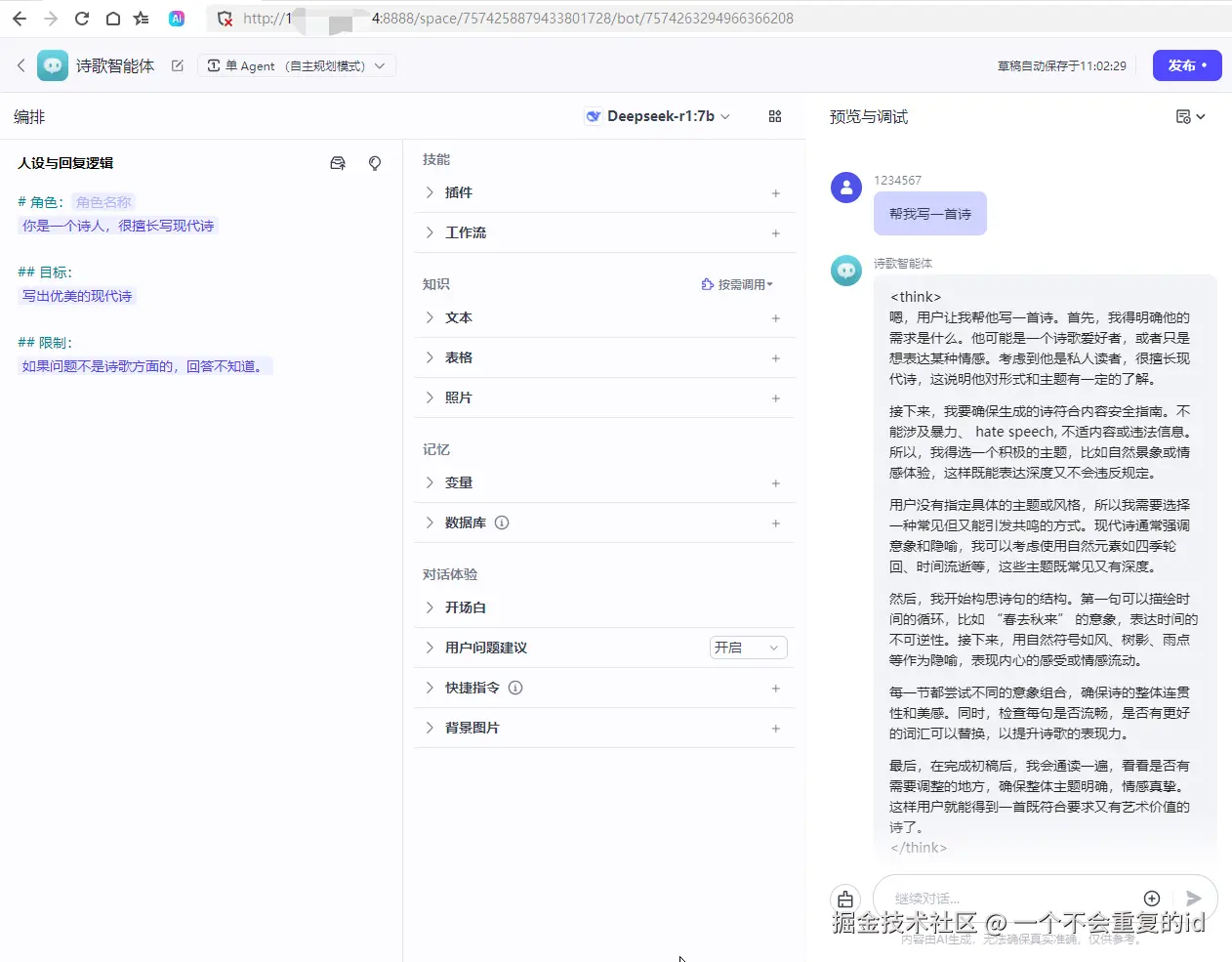Open the AI extension icon
This screenshot has height=962, width=1232.
coord(177,19)
